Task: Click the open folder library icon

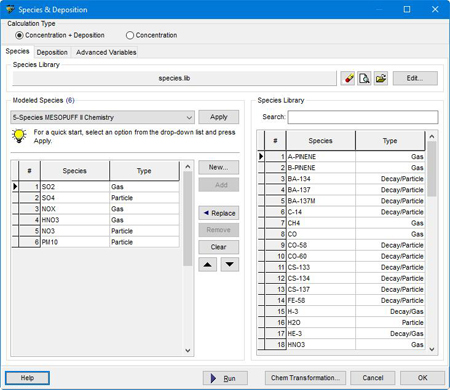Action: [381, 78]
